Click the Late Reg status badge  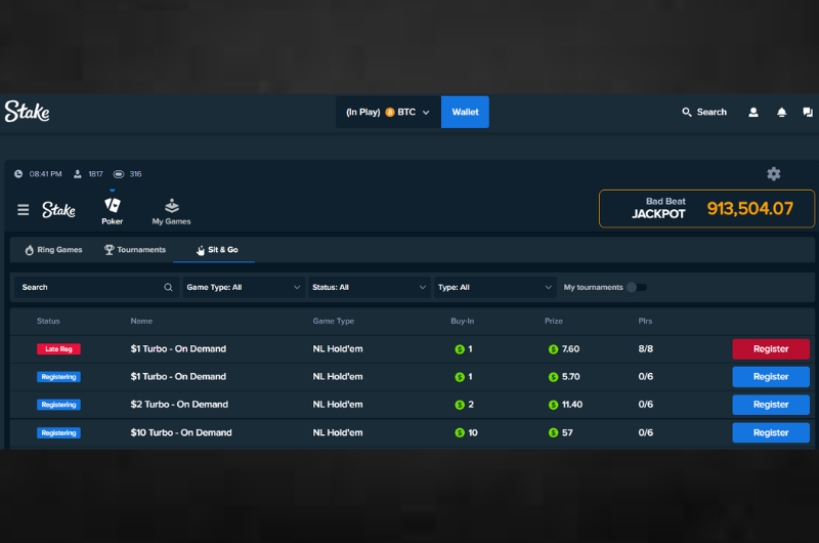coord(58,349)
